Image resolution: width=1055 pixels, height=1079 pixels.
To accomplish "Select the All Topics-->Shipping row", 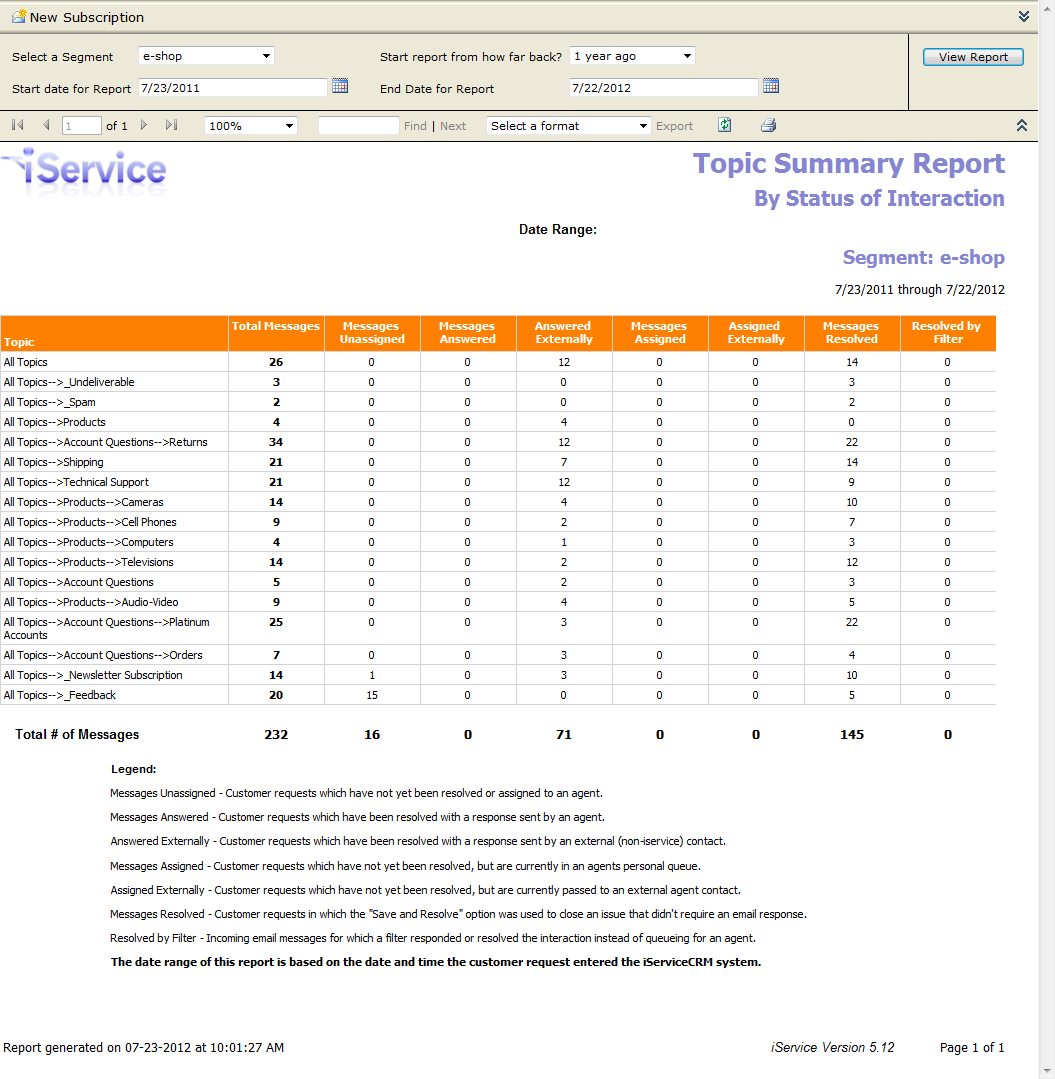I will [x=498, y=462].
